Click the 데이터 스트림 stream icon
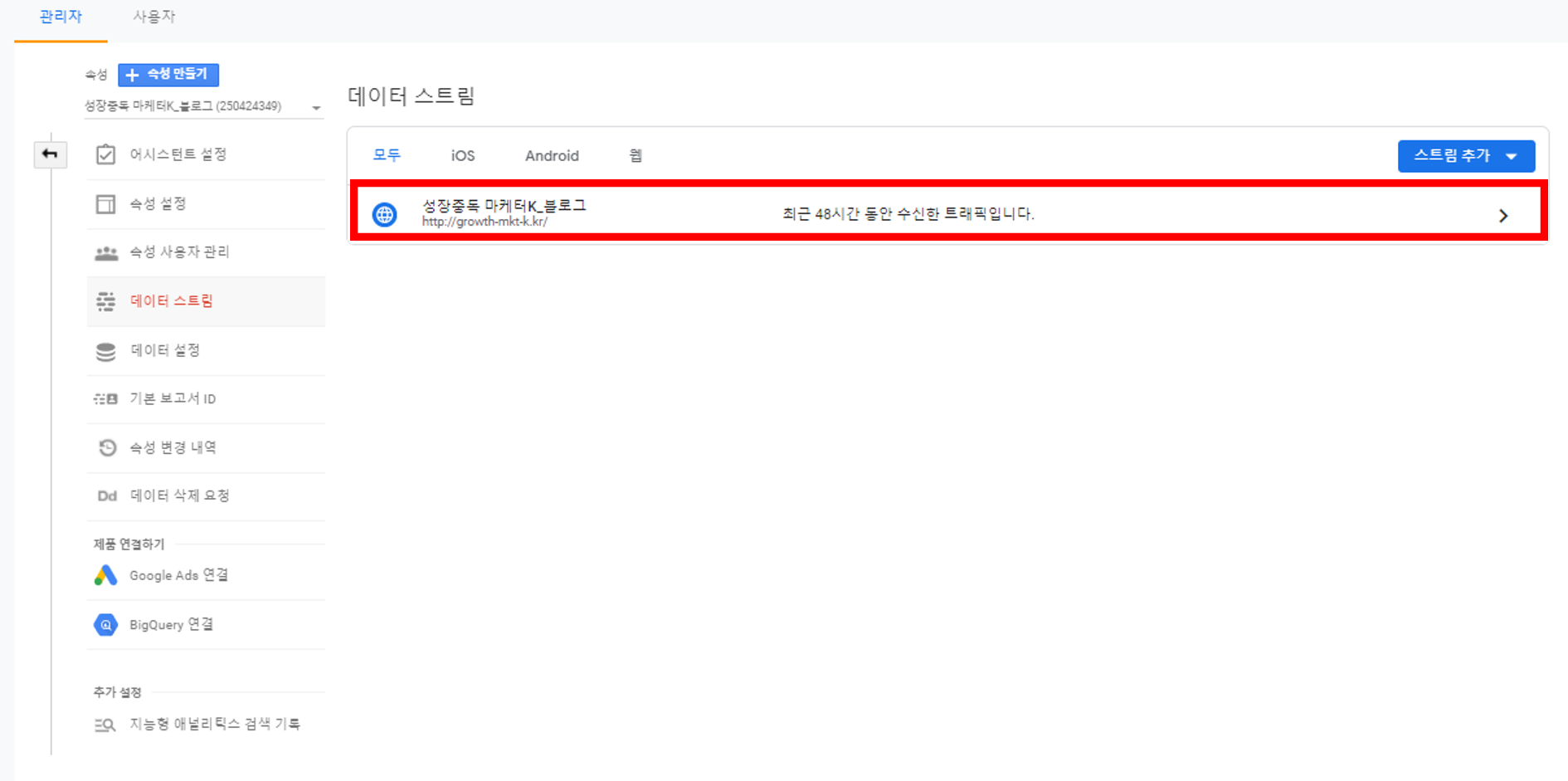This screenshot has height=781, width=1568. pos(106,301)
